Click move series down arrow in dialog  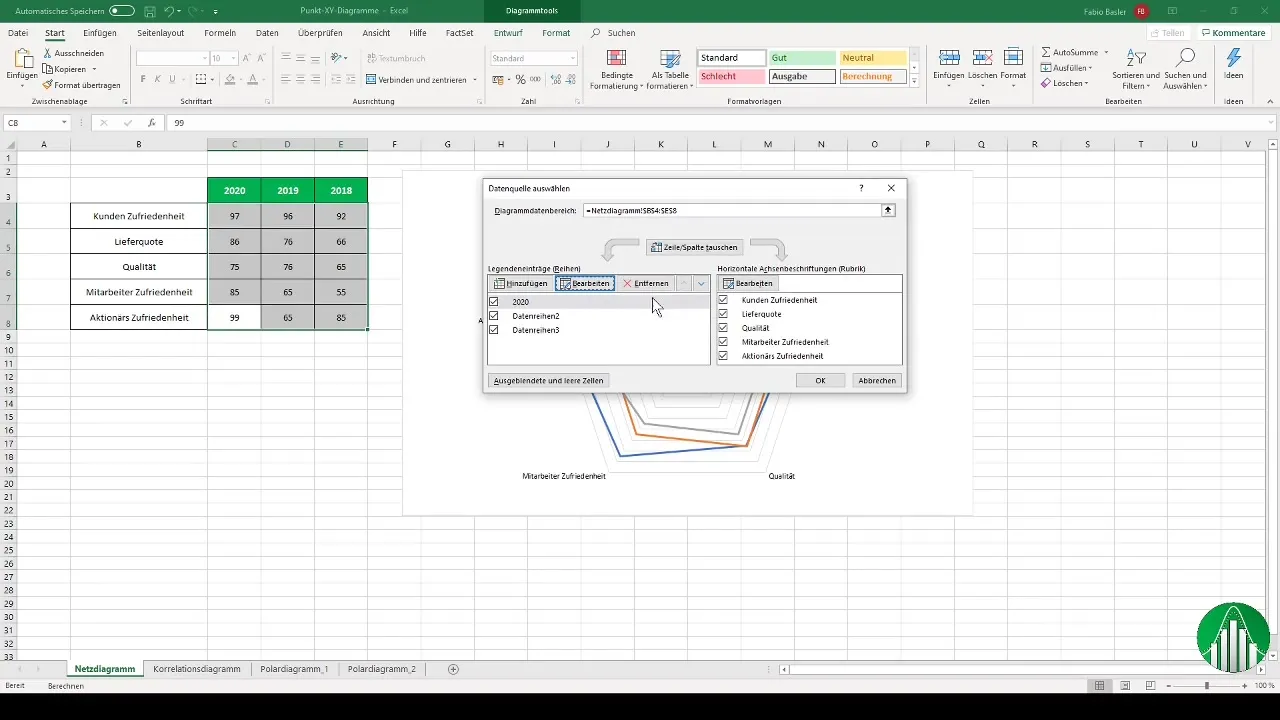pyautogui.click(x=701, y=284)
